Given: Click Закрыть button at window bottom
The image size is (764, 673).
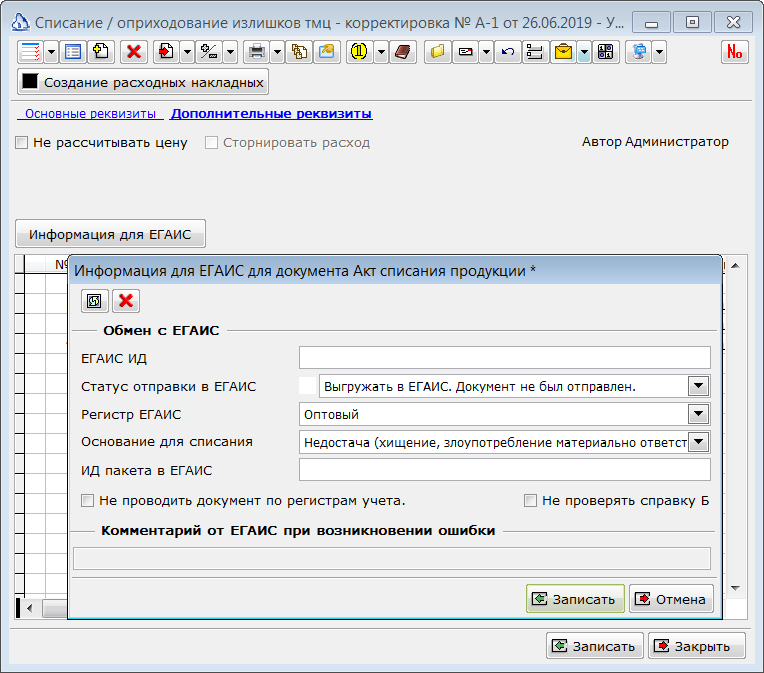Looking at the screenshot, I should [697, 646].
